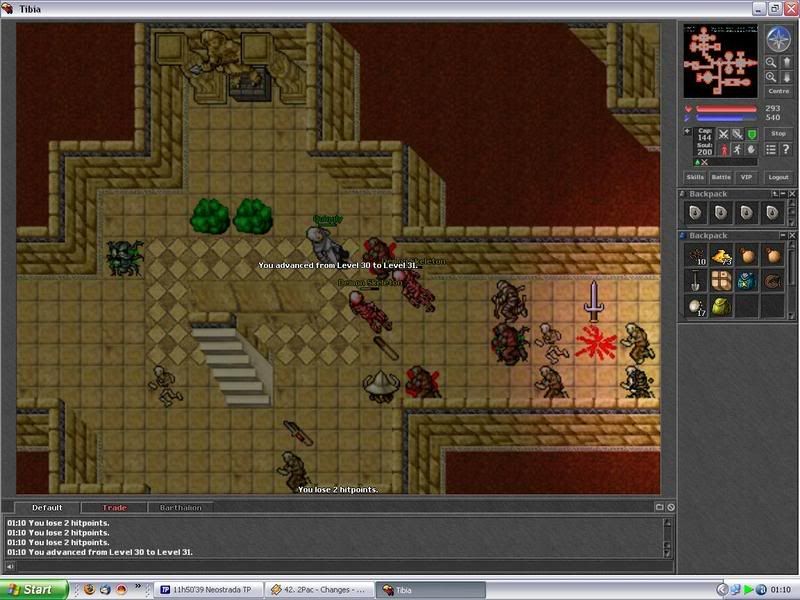Zoom in the minimap

tap(771, 77)
